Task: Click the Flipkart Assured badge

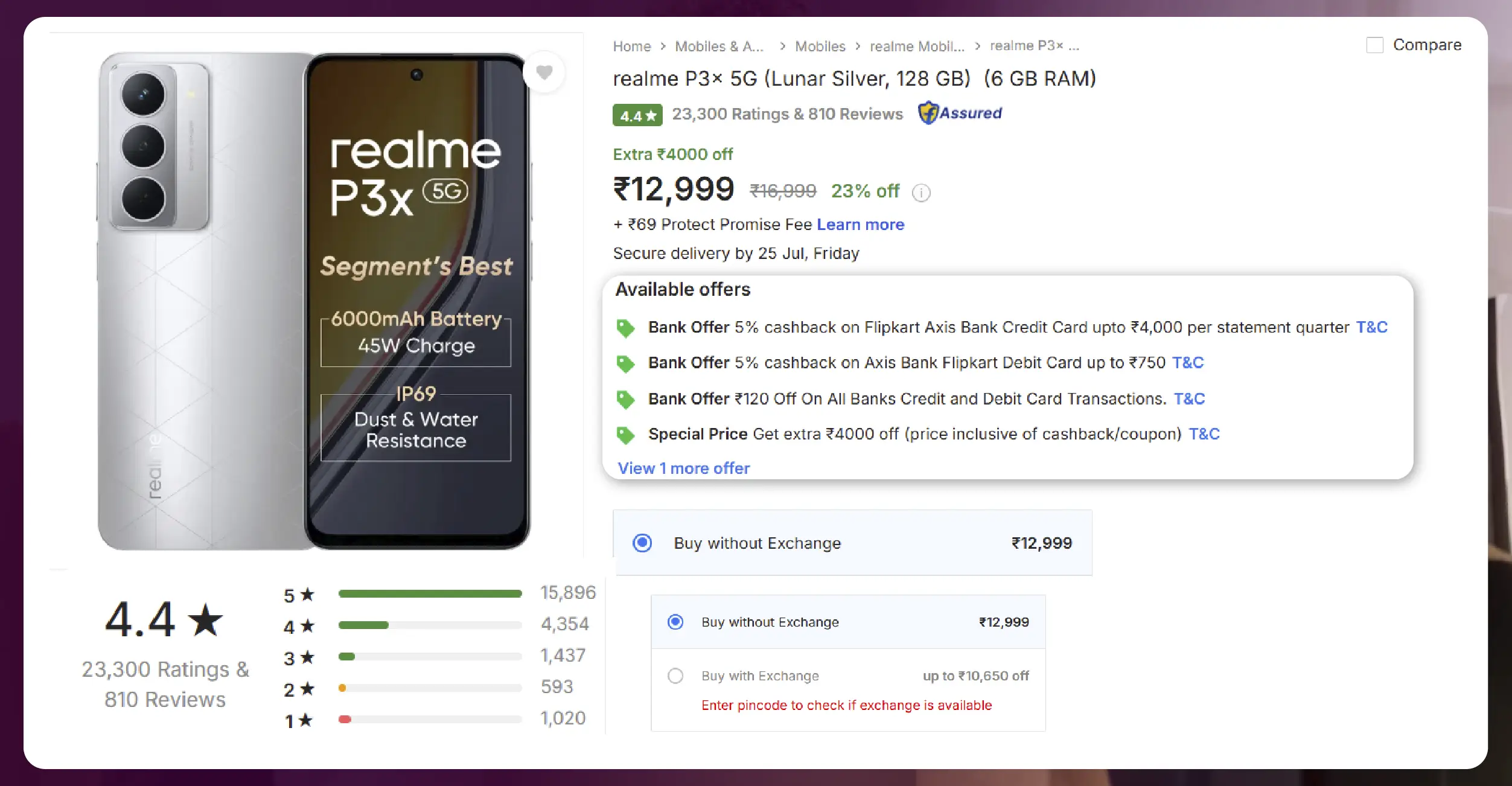Action: (960, 113)
